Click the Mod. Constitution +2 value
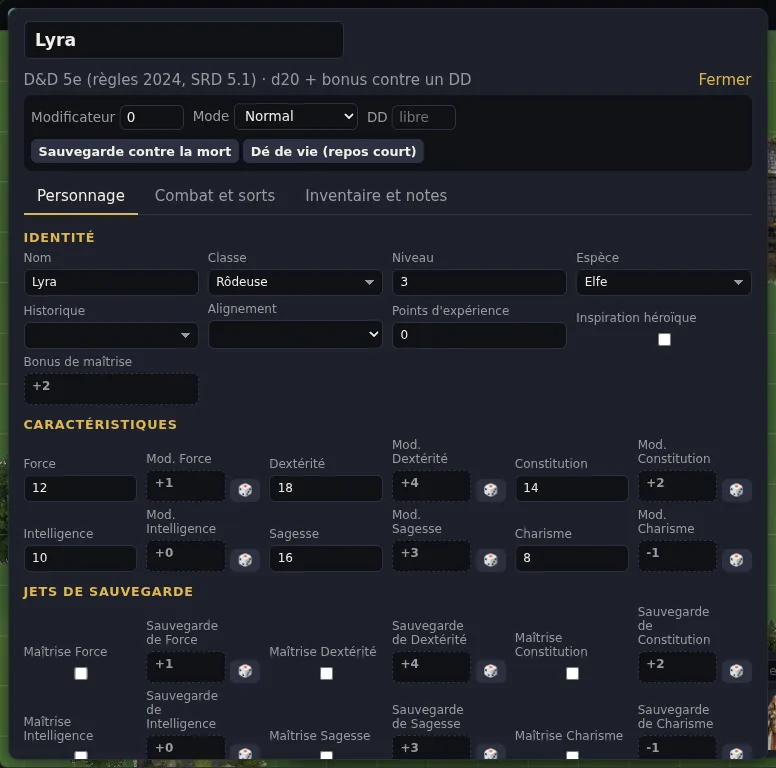The height and width of the screenshot is (768, 776). tap(677, 485)
